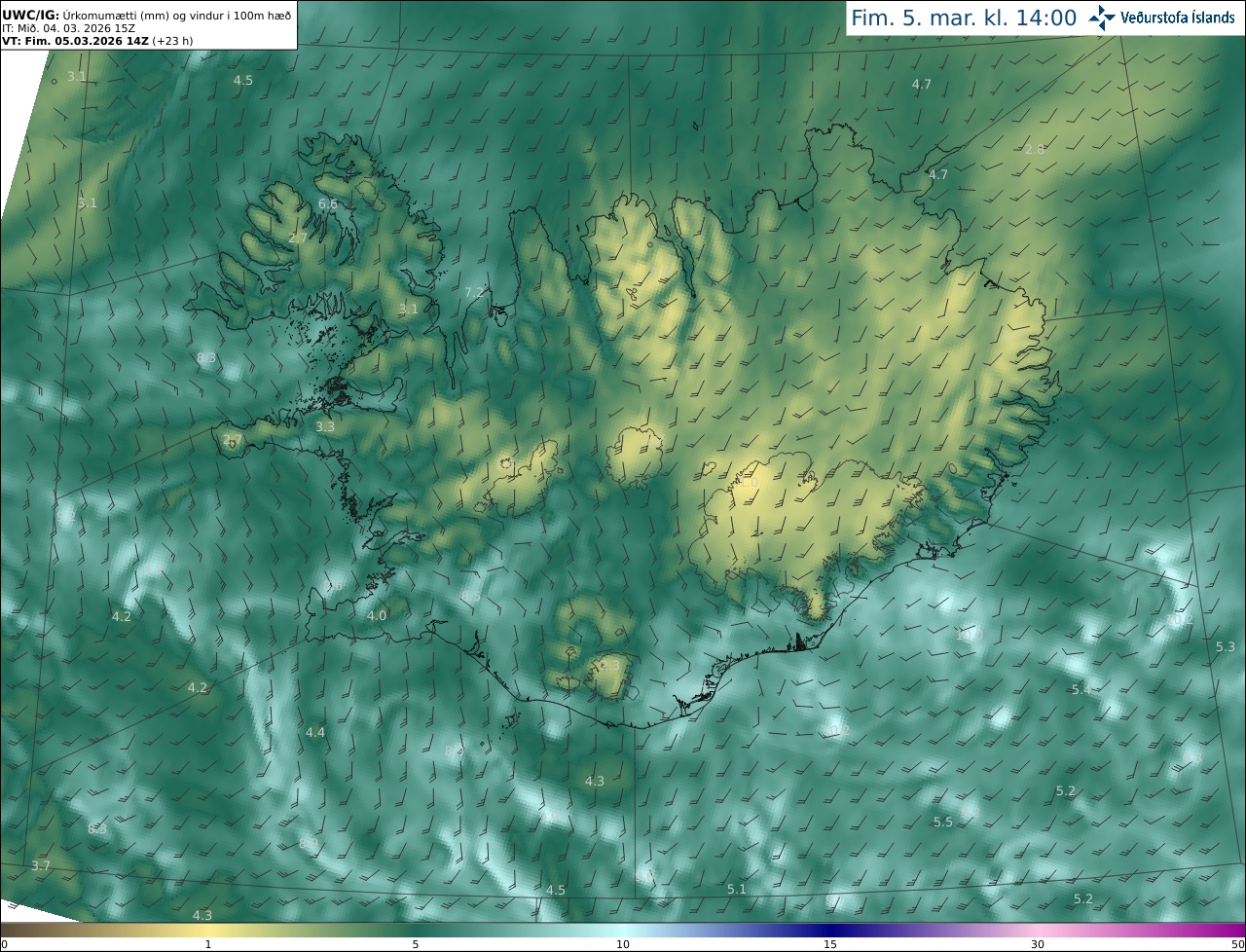
Task: Click colorbar tick label 50
Action: click(x=1238, y=944)
